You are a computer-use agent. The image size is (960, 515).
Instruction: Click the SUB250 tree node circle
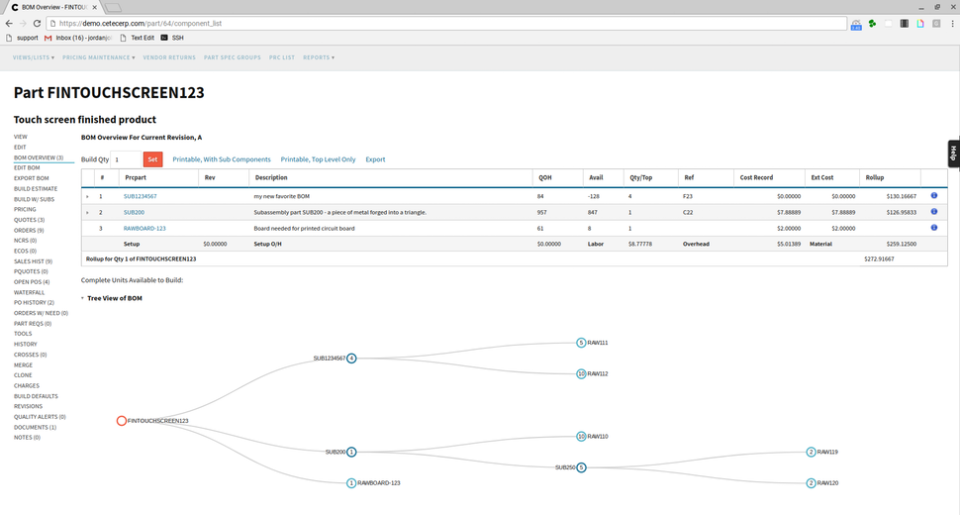tap(581, 467)
